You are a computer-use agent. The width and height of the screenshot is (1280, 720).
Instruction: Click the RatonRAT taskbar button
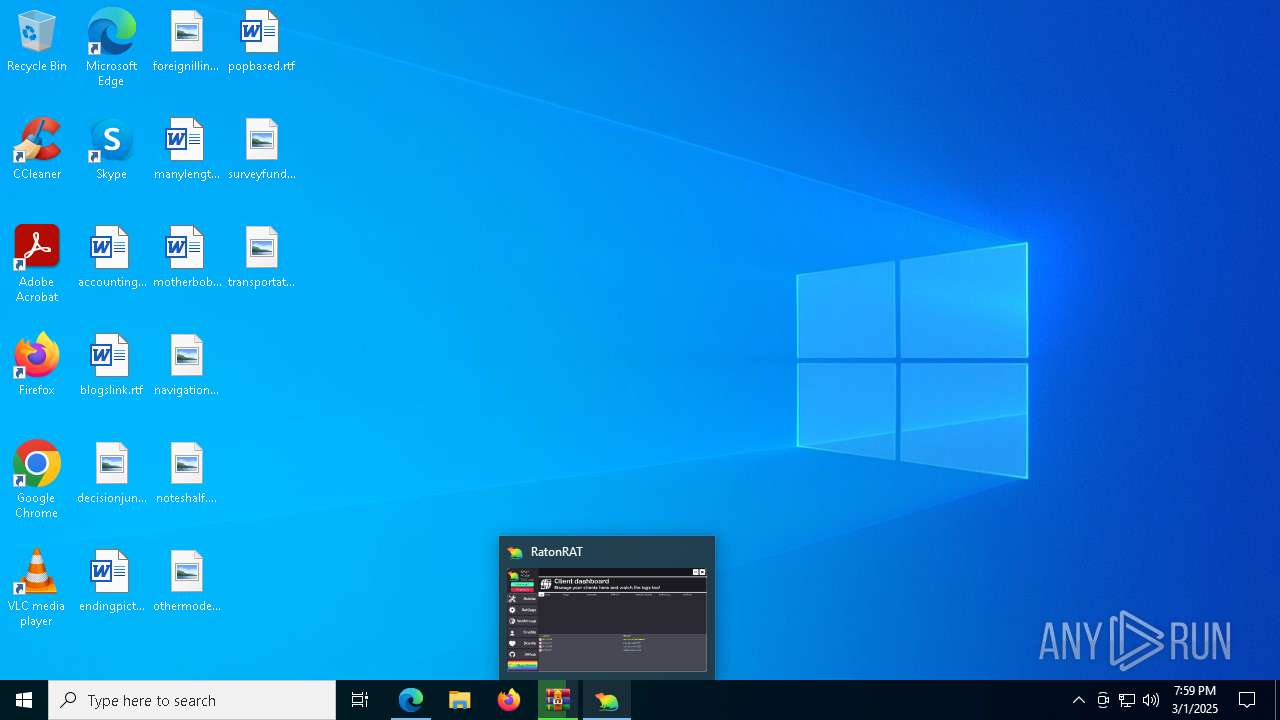coord(607,700)
